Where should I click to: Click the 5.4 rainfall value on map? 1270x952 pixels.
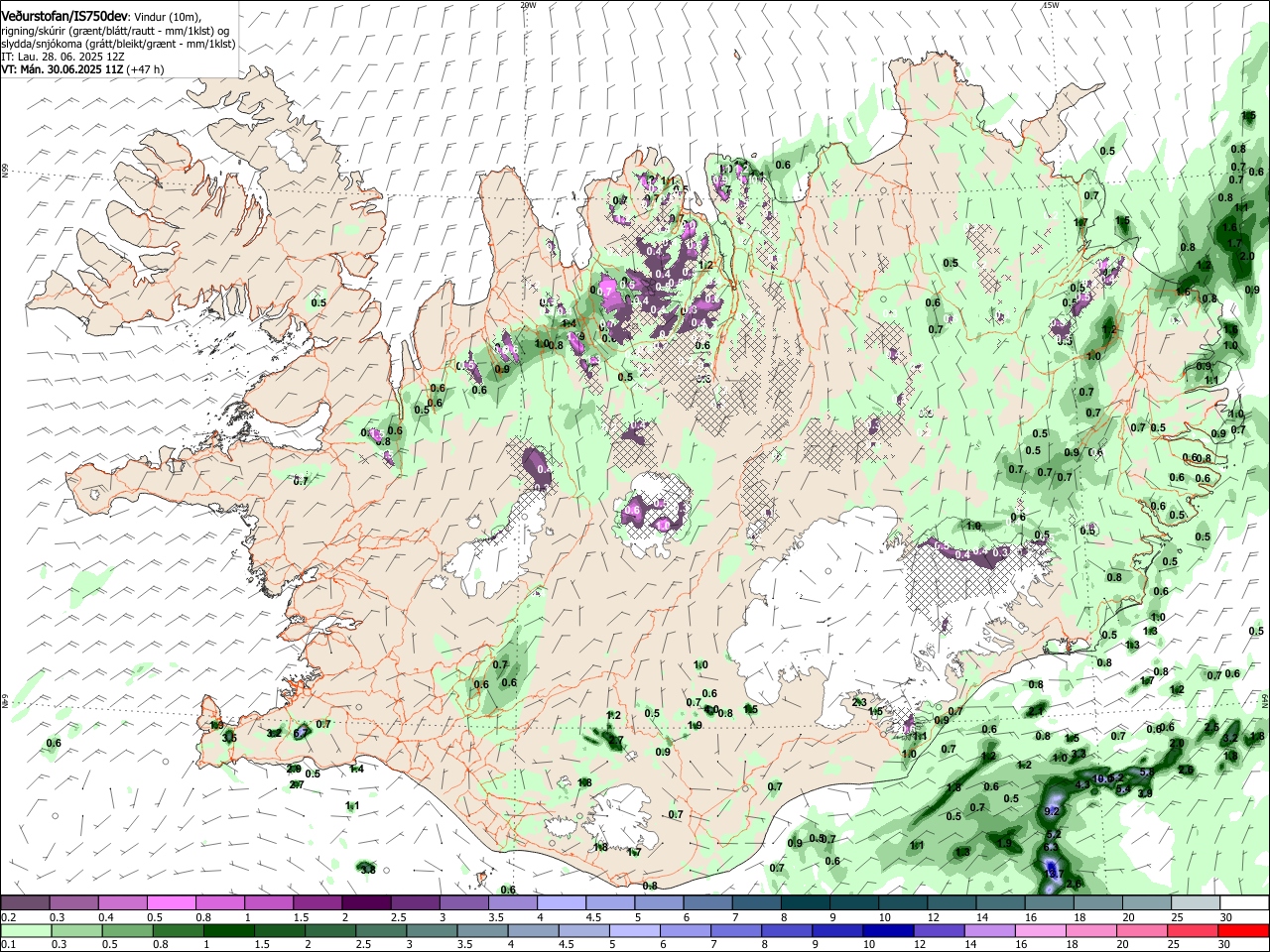[1123, 790]
